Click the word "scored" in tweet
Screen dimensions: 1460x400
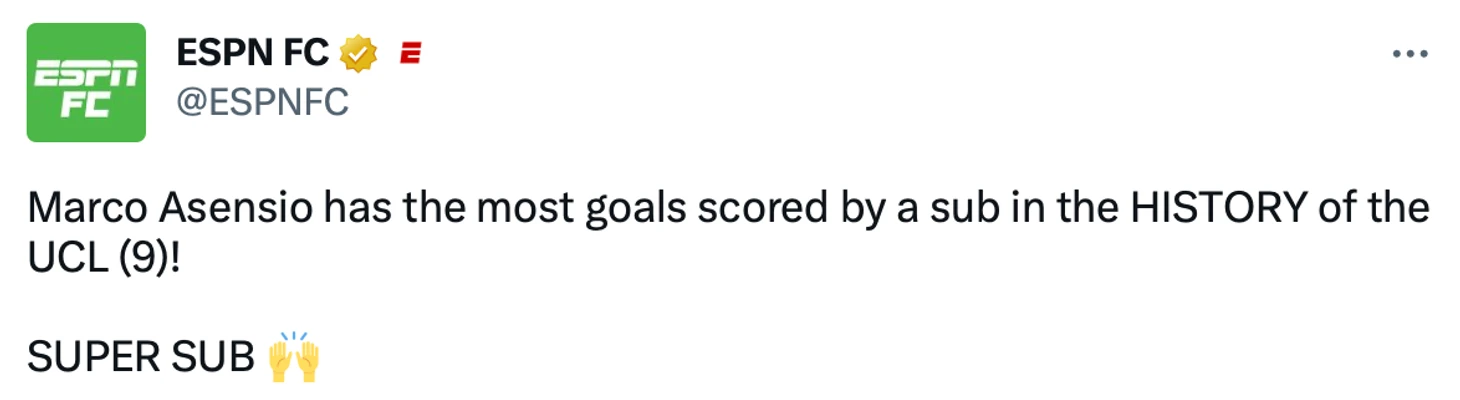752,208
